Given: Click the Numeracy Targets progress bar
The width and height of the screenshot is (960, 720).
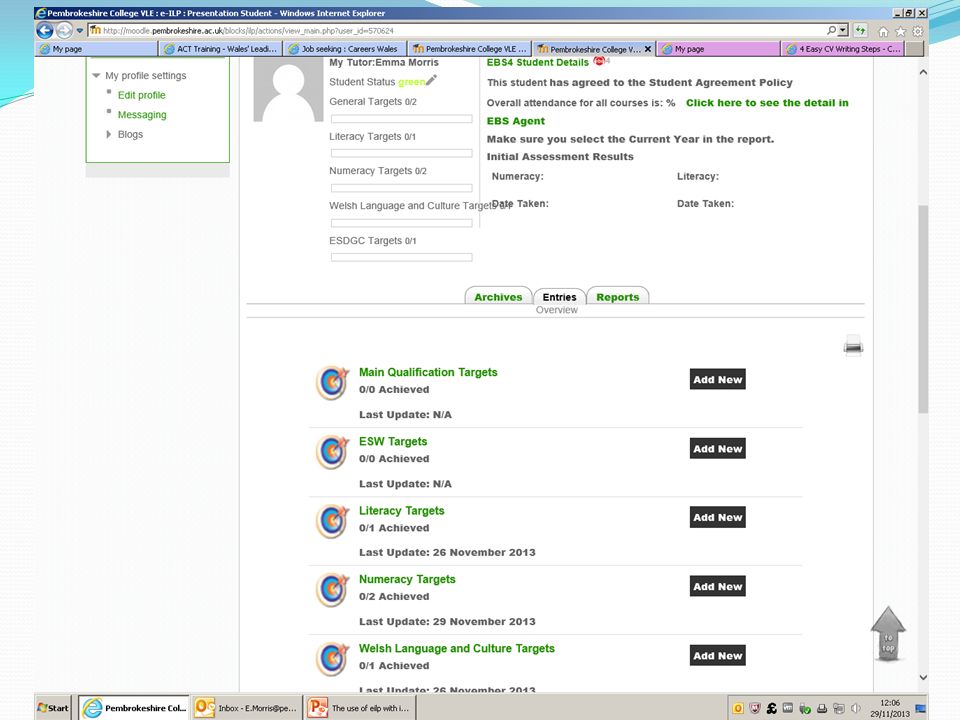Looking at the screenshot, I should click(402, 188).
